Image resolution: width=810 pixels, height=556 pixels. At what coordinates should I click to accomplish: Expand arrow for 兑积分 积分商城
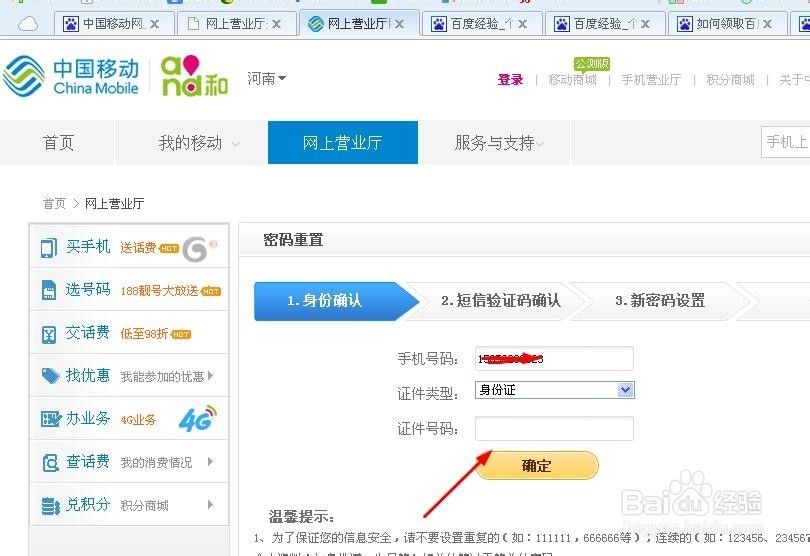click(x=210, y=504)
